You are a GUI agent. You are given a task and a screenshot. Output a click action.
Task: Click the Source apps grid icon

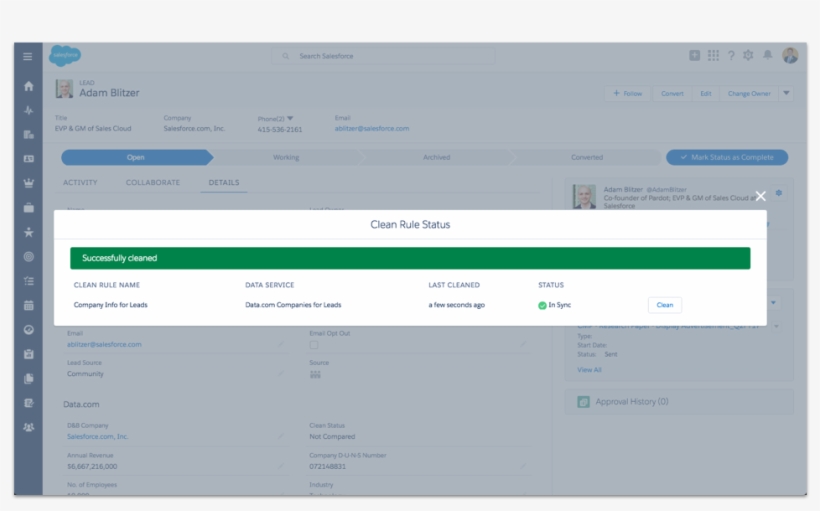(315, 374)
